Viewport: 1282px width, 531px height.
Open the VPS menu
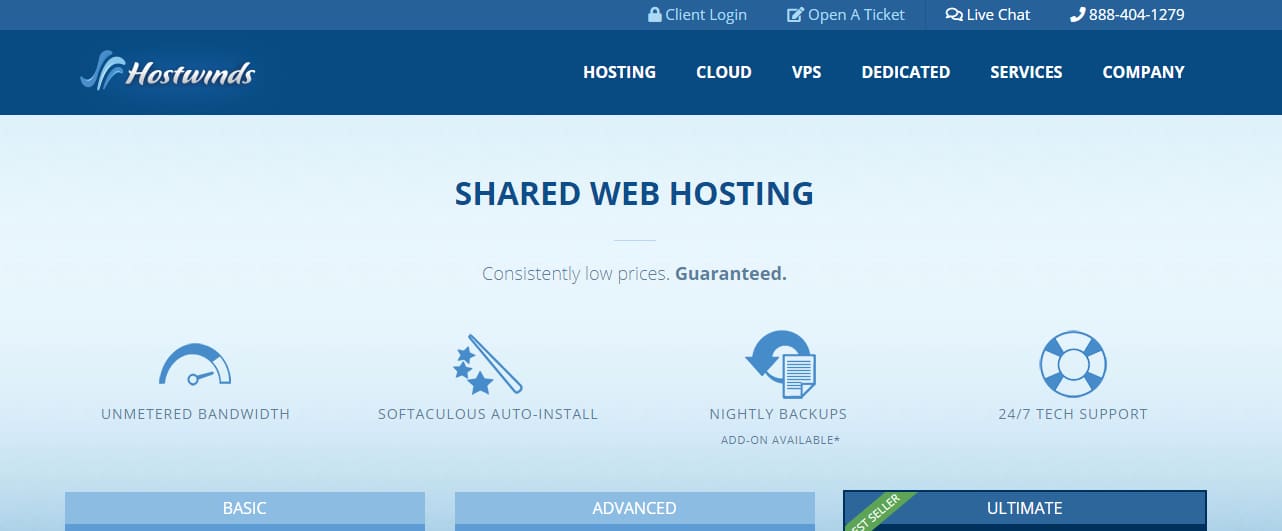[x=806, y=72]
